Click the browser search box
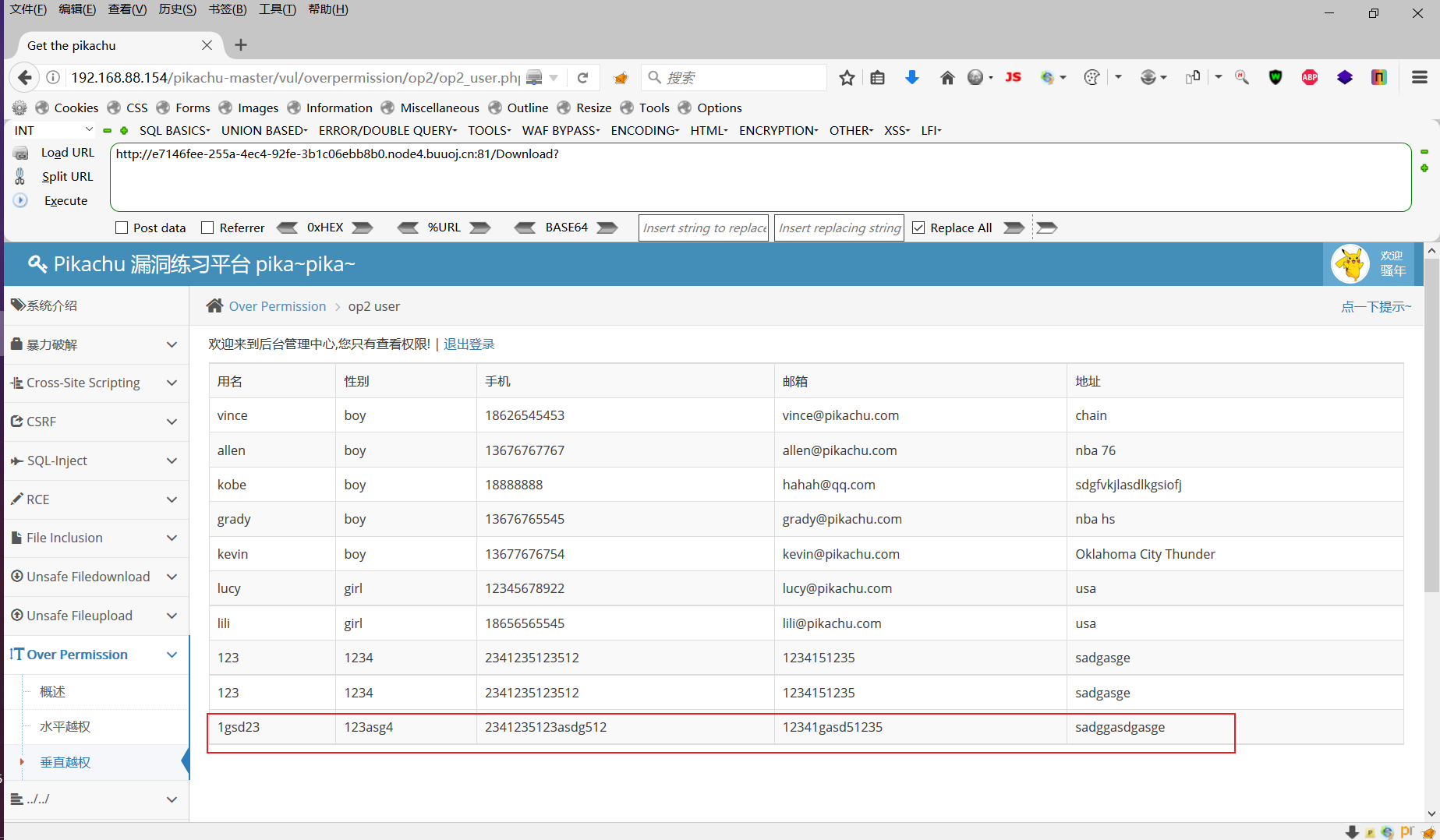The image size is (1440, 840). point(733,77)
